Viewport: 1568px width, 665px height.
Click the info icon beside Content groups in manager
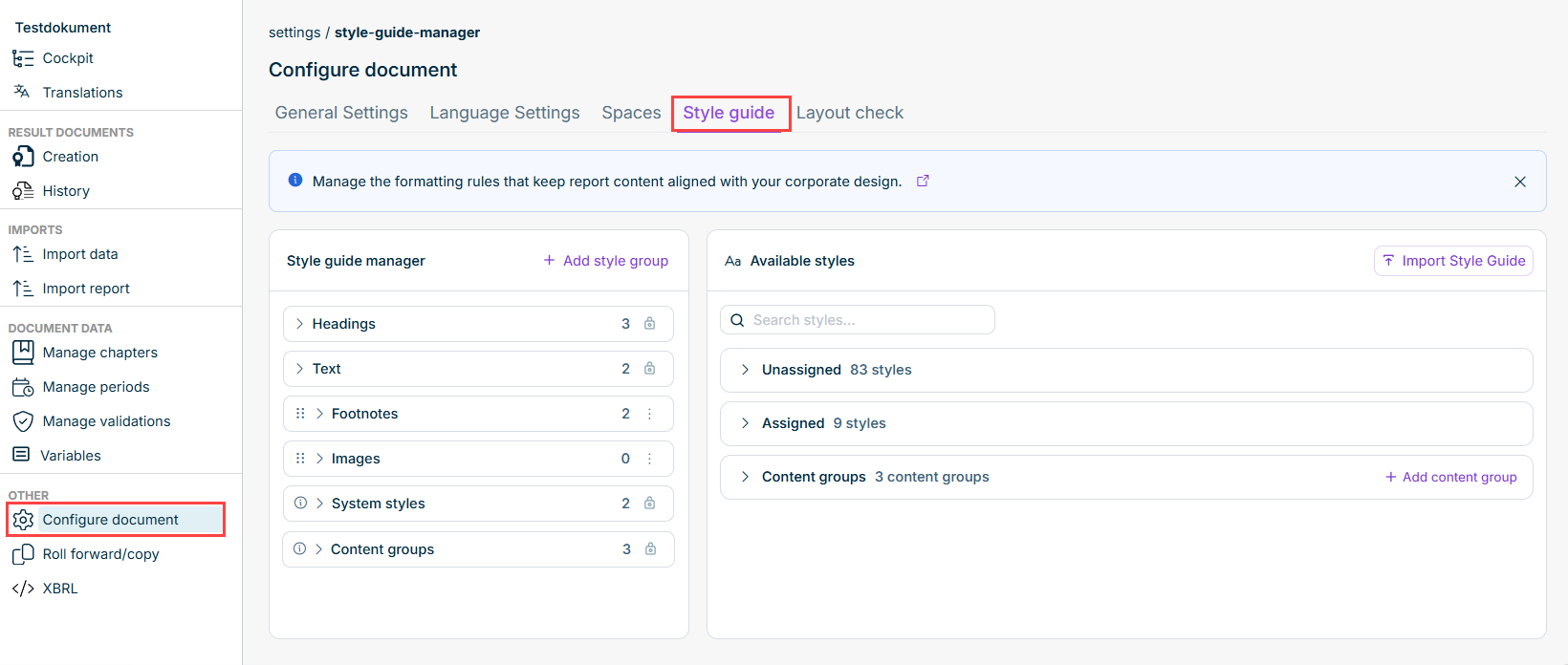[300, 548]
